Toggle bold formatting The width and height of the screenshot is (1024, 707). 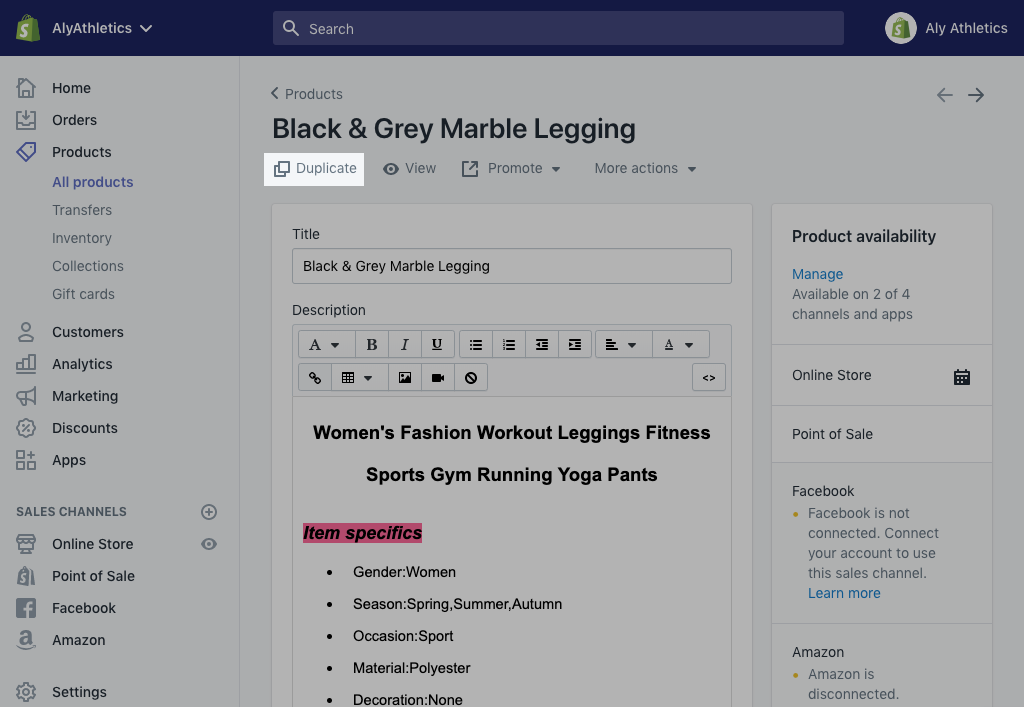pyautogui.click(x=372, y=345)
